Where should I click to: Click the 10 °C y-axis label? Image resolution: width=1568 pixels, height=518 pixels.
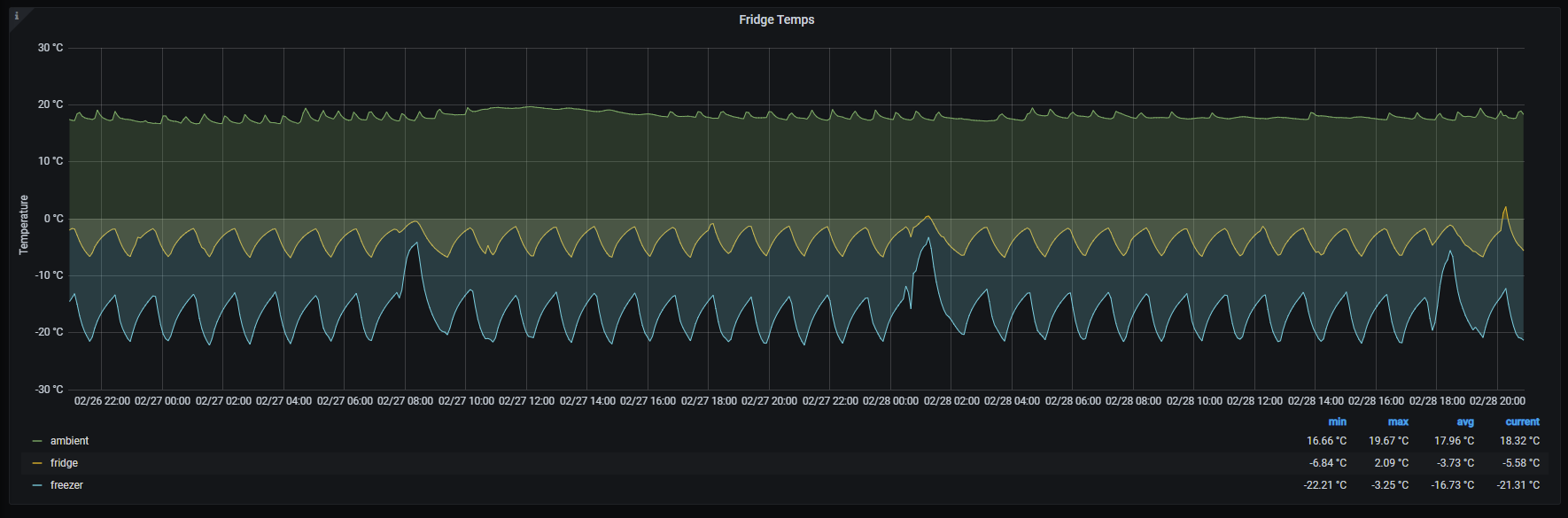[50, 161]
